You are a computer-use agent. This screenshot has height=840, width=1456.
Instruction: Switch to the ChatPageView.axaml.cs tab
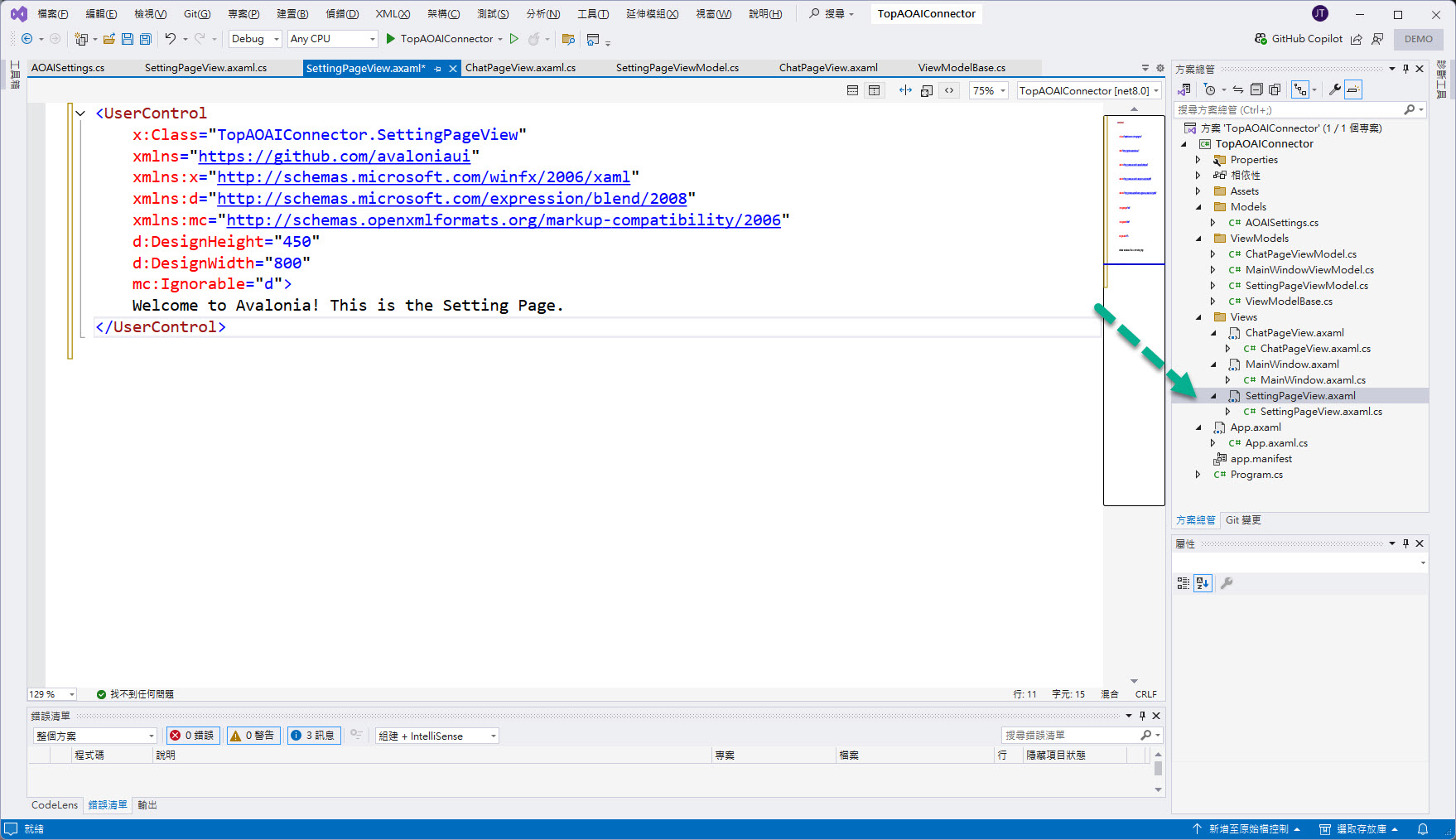(520, 68)
